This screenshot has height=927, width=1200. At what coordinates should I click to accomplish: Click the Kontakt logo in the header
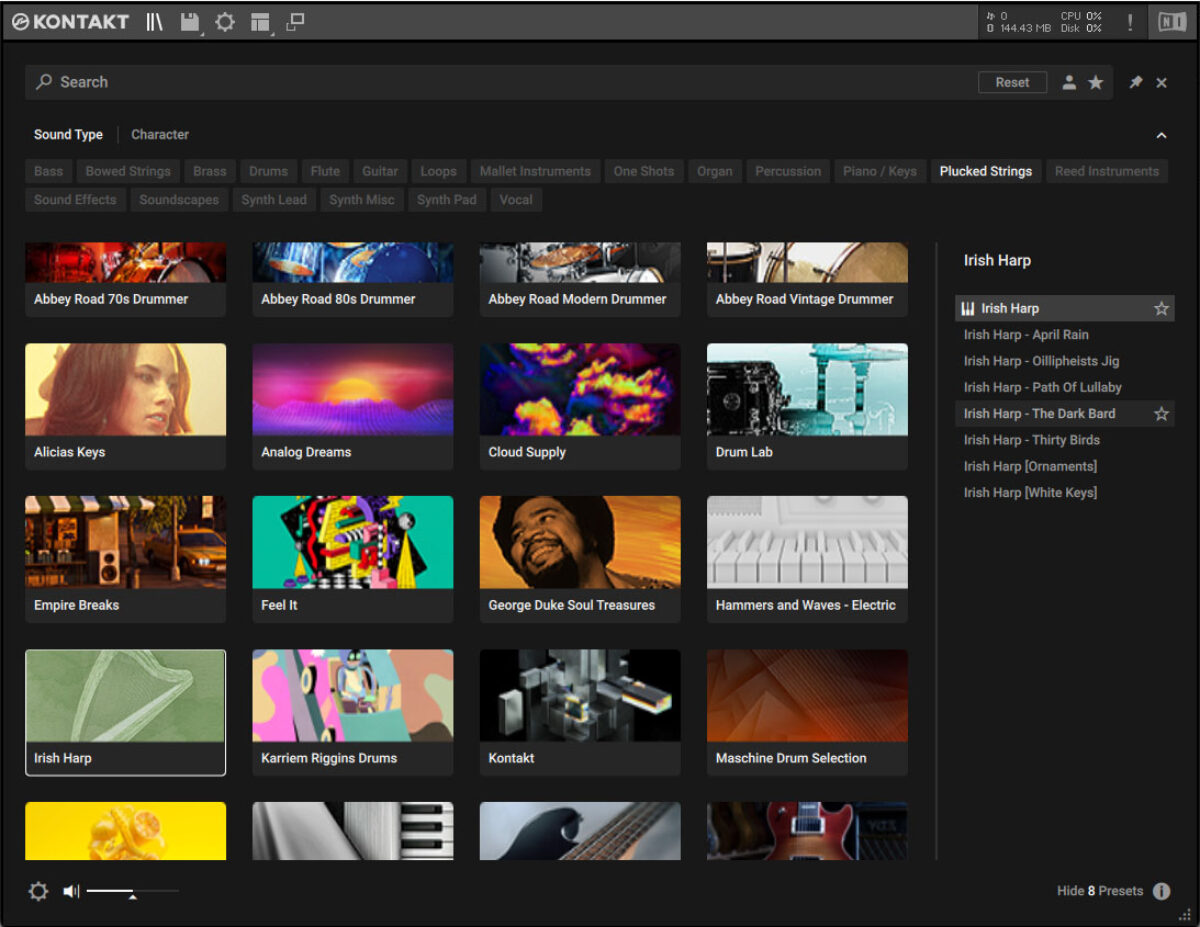70,22
